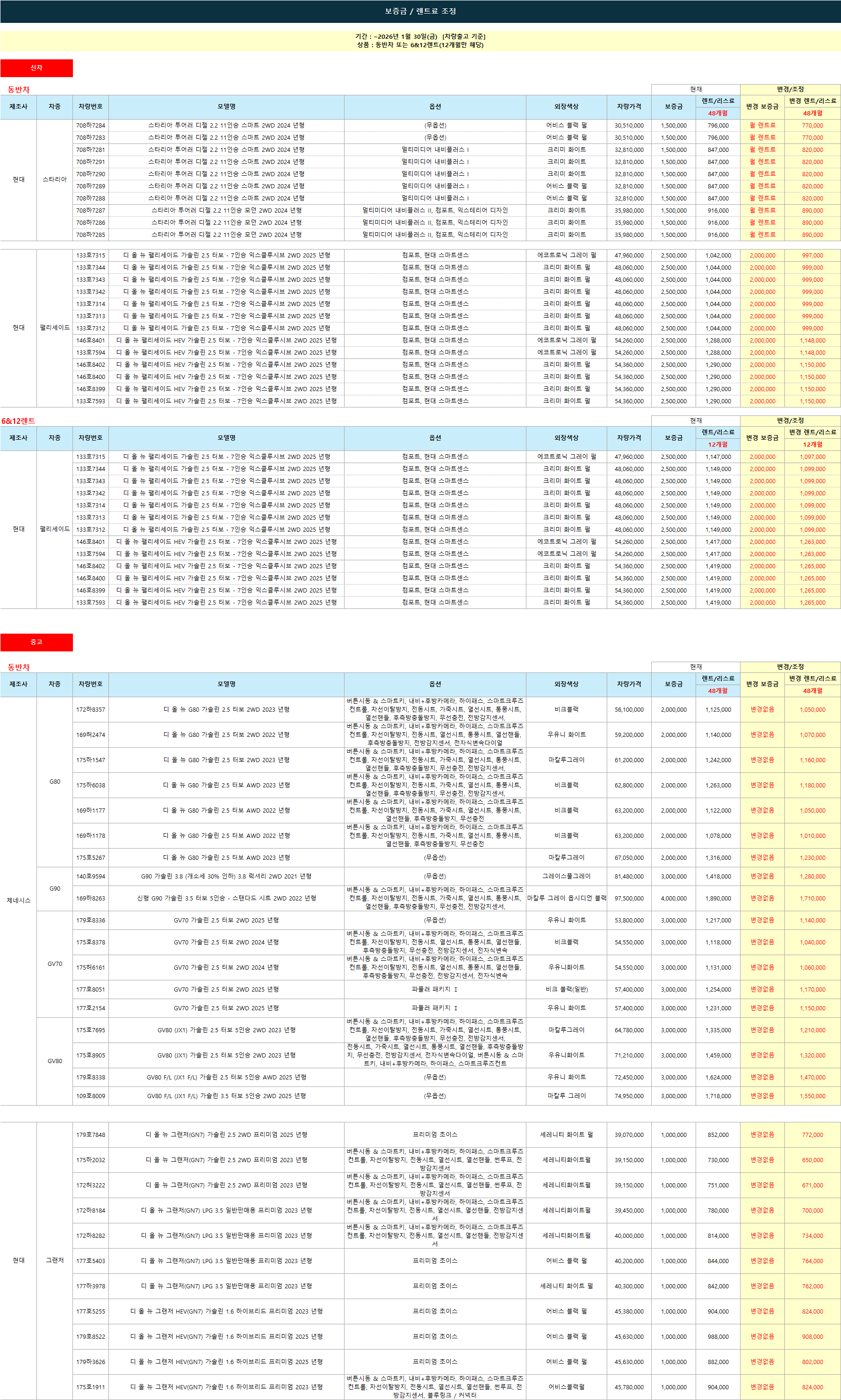Image resolution: width=841 pixels, height=1400 pixels.
Task: Select the 제네시스 manufacturer cell
Action: 18,900
